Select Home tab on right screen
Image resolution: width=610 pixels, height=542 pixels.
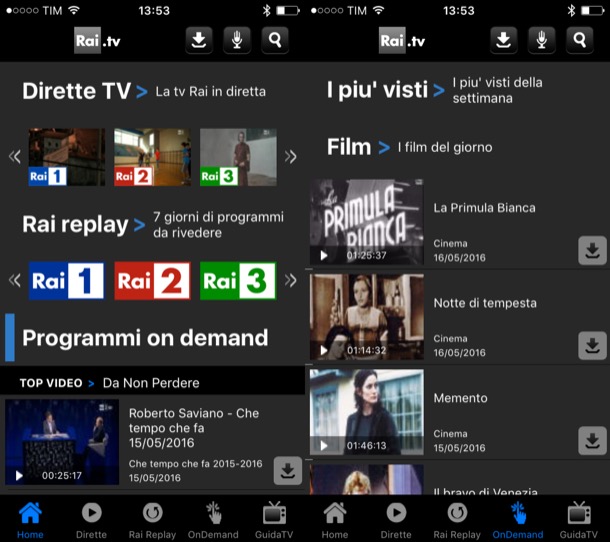pyautogui.click(x=335, y=520)
